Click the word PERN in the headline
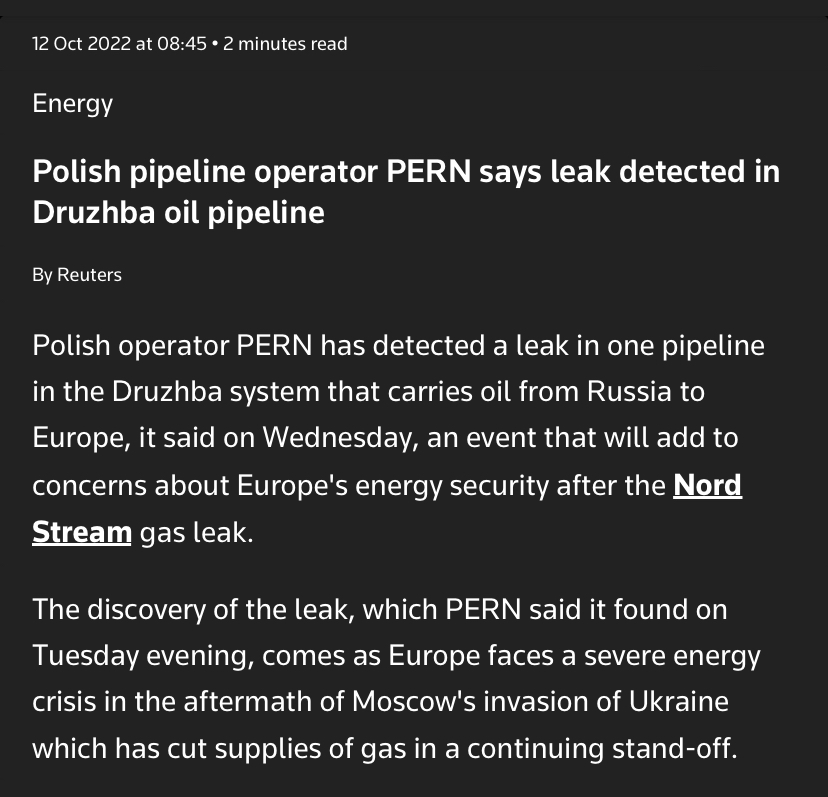Screen dimensions: 828x797 428,172
